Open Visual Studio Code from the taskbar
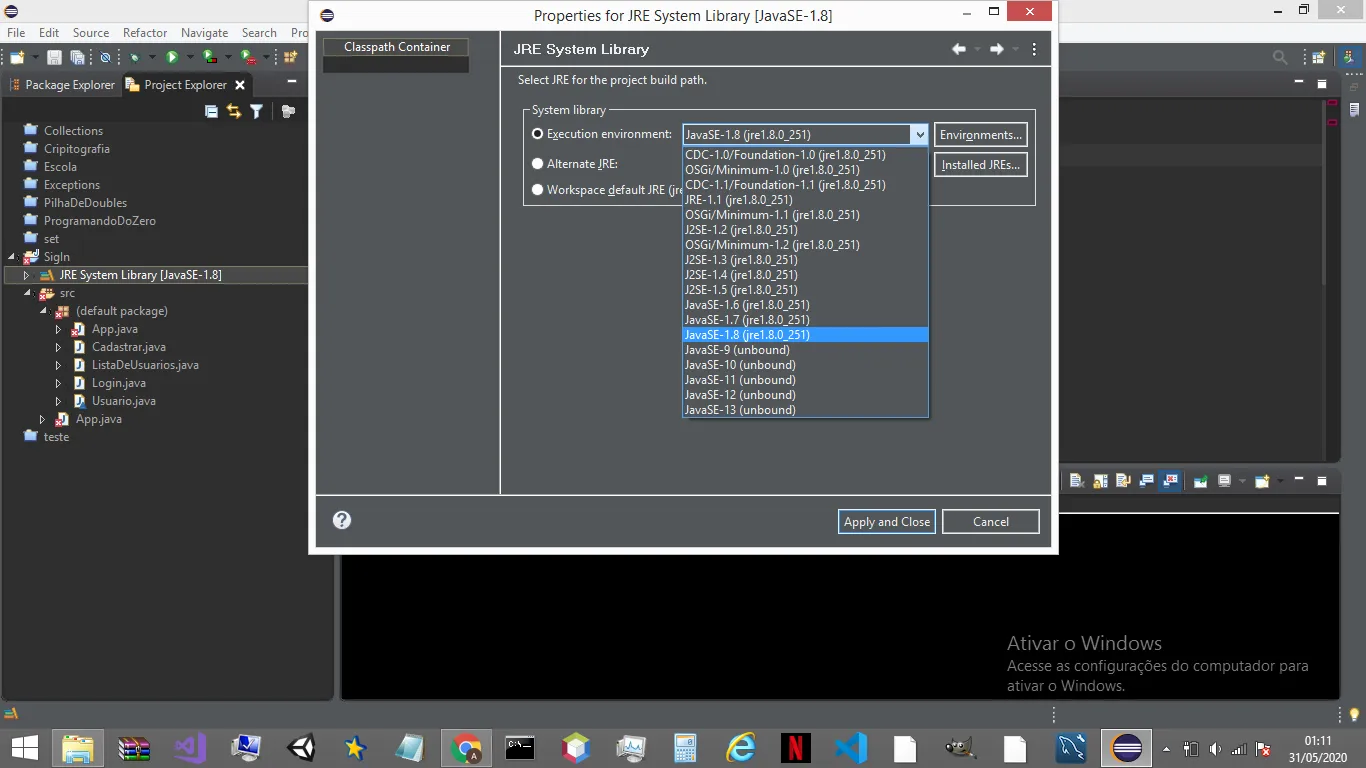The image size is (1366, 768). 850,747
